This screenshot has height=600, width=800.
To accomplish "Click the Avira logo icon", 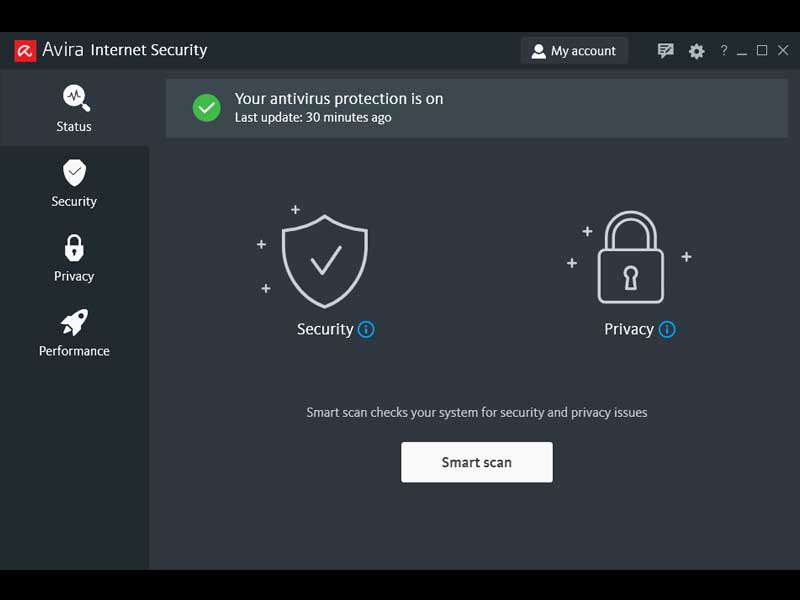I will point(25,51).
